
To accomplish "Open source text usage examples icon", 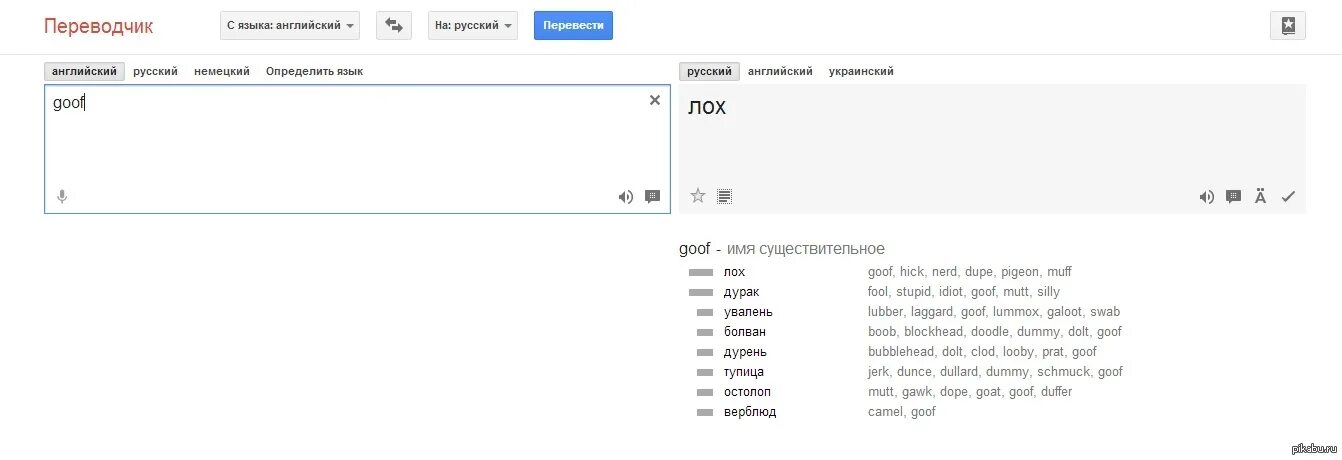I will (x=653, y=197).
